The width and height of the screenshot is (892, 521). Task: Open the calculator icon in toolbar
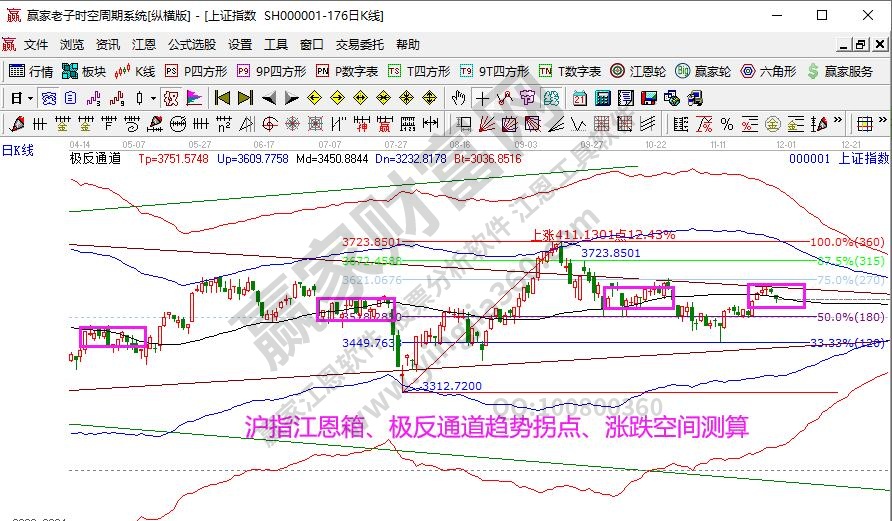[602, 98]
